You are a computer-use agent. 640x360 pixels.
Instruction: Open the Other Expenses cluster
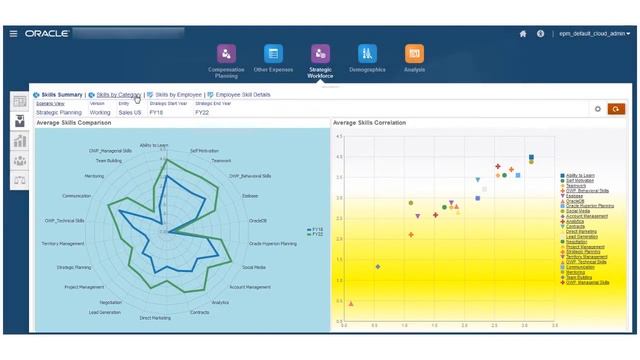click(273, 59)
